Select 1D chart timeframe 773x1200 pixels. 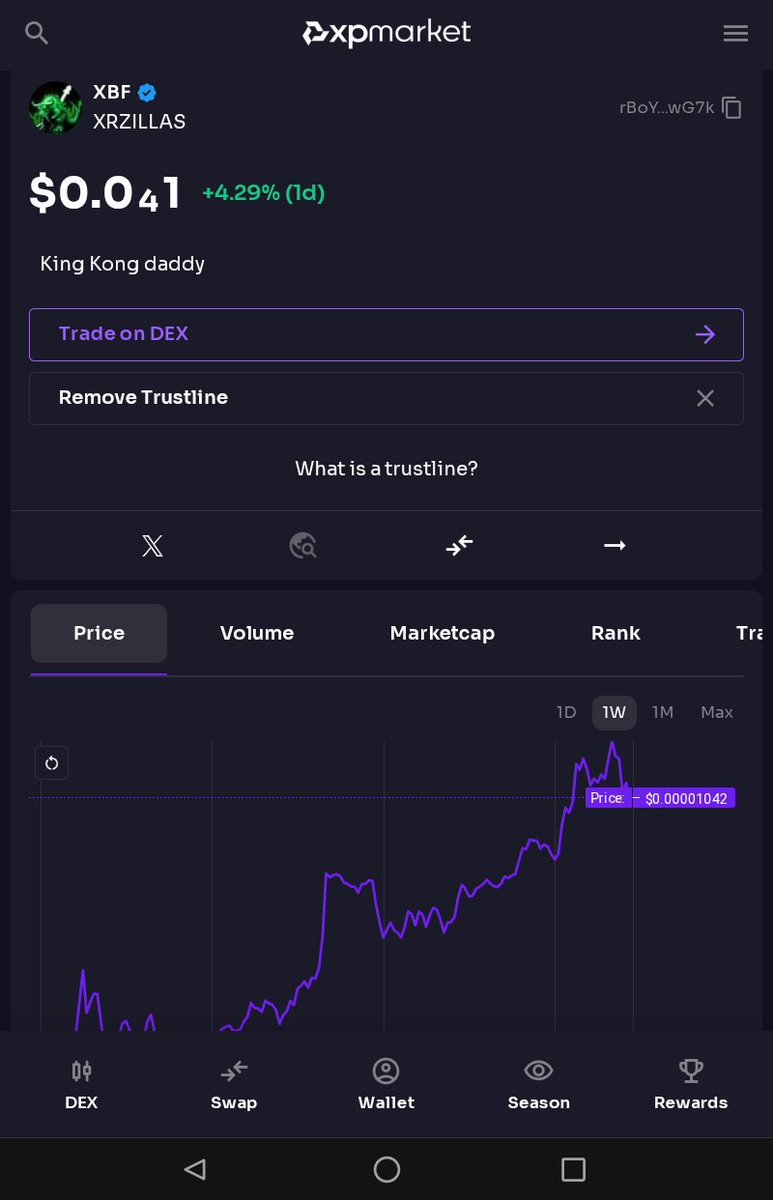point(566,712)
